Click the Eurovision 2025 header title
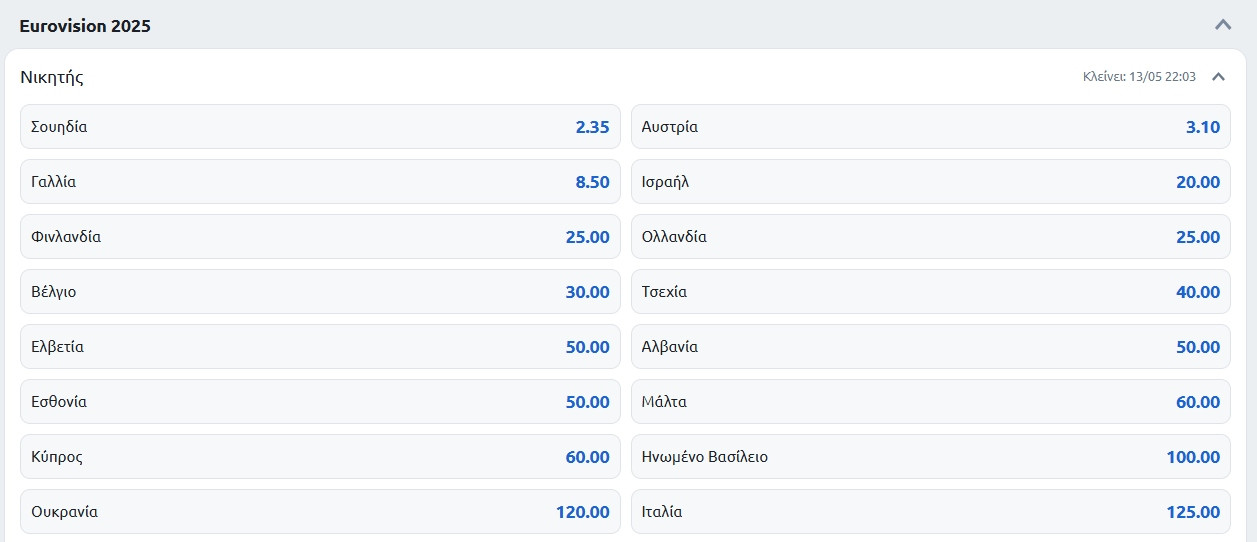This screenshot has height=542, width=1257. click(85, 26)
